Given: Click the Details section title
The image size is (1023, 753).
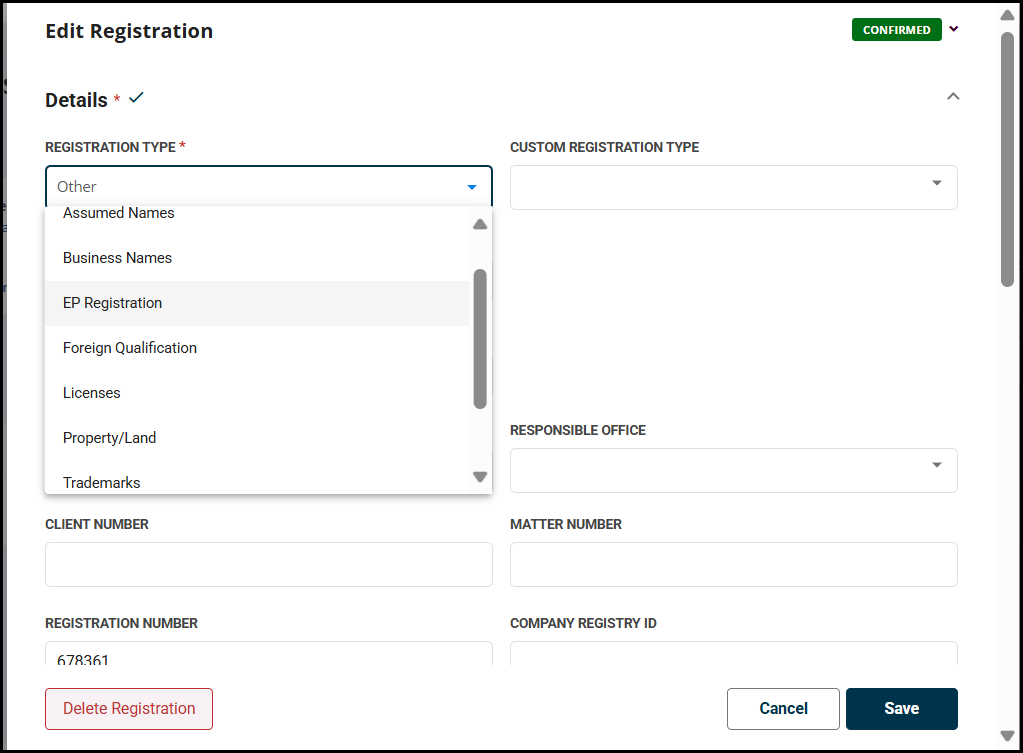Looking at the screenshot, I should pos(76,100).
